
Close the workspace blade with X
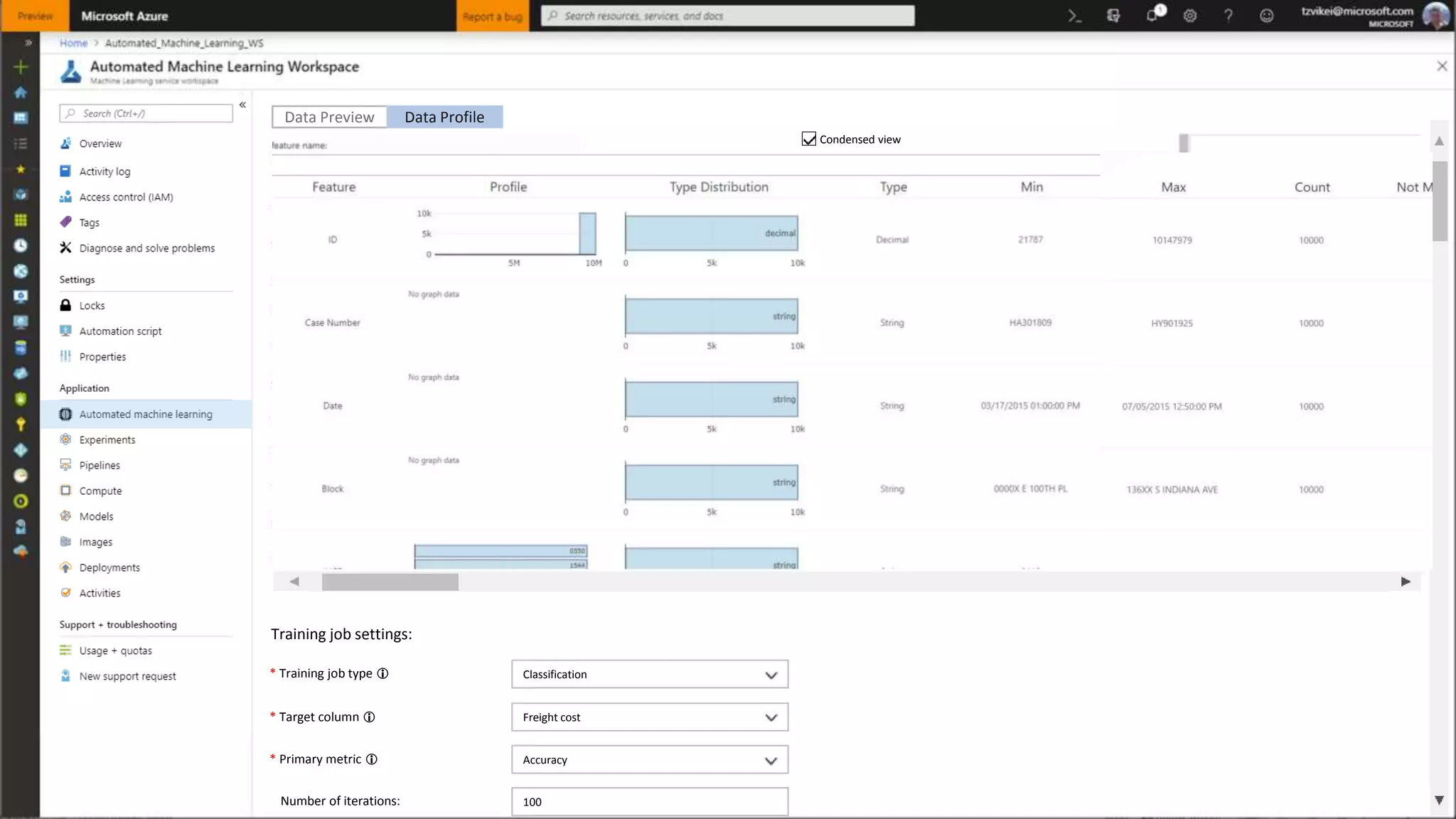(1442, 66)
